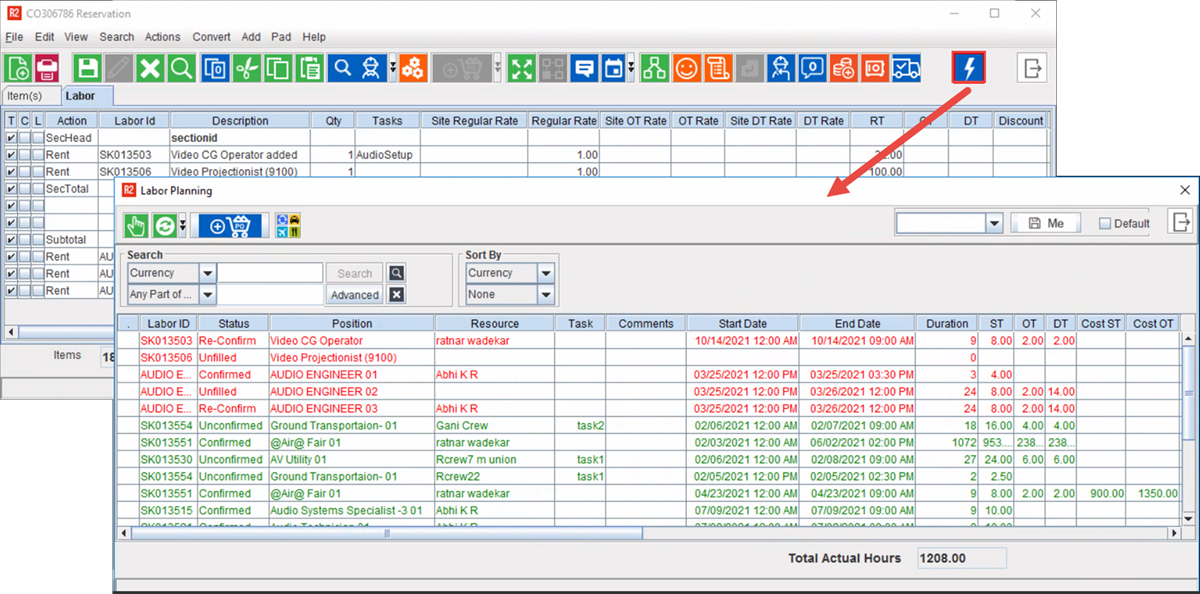This screenshot has height=594, width=1200.
Task: Click the red print icon in toolbar
Action: [46, 68]
